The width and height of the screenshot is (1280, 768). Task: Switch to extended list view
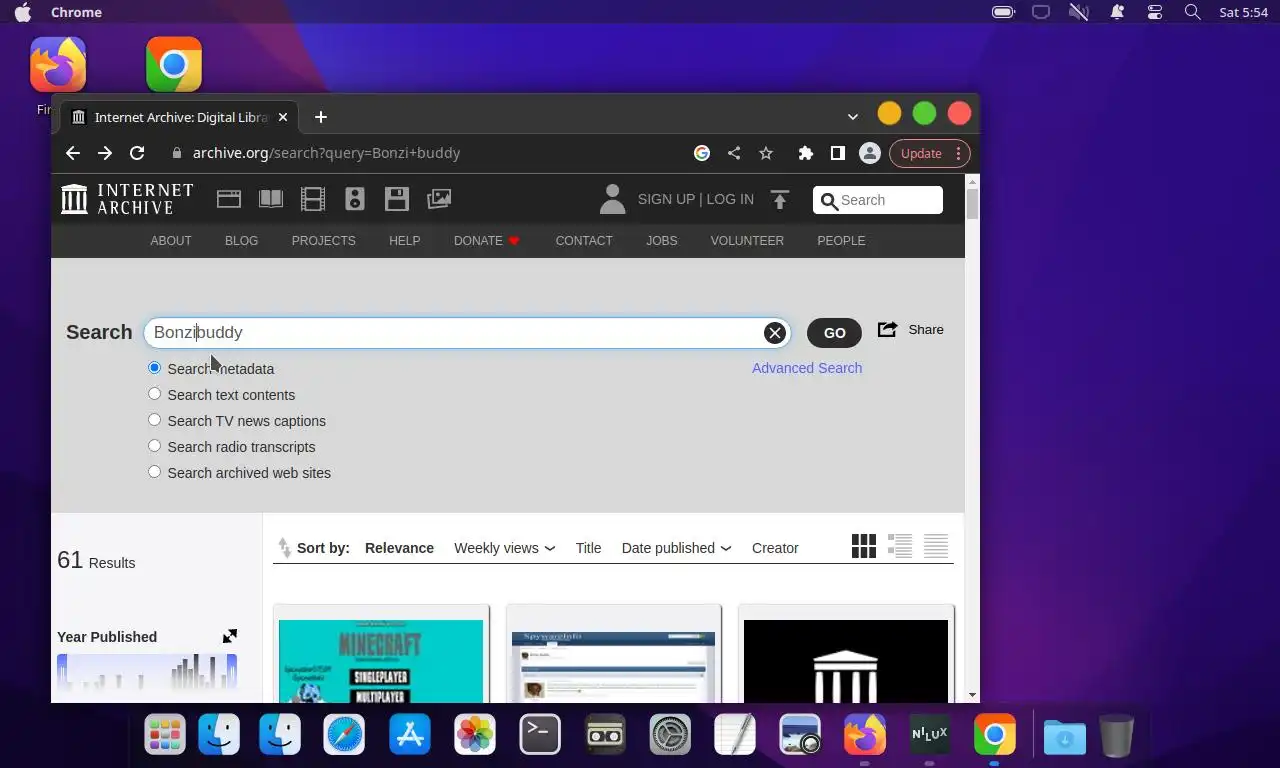pyautogui.click(x=900, y=546)
